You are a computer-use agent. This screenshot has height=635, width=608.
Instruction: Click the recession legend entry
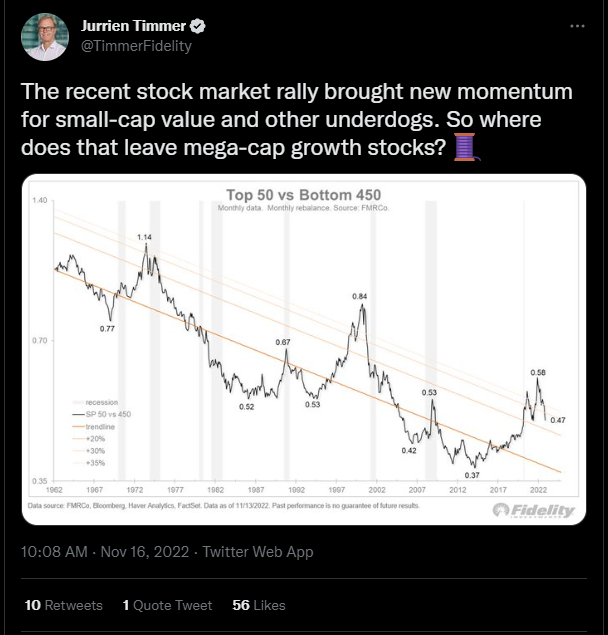(x=95, y=402)
